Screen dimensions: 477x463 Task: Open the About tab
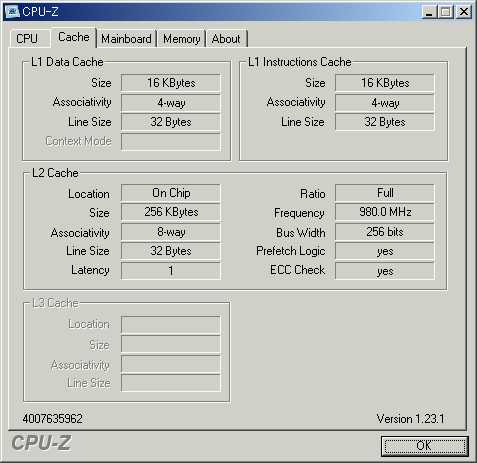click(x=226, y=39)
